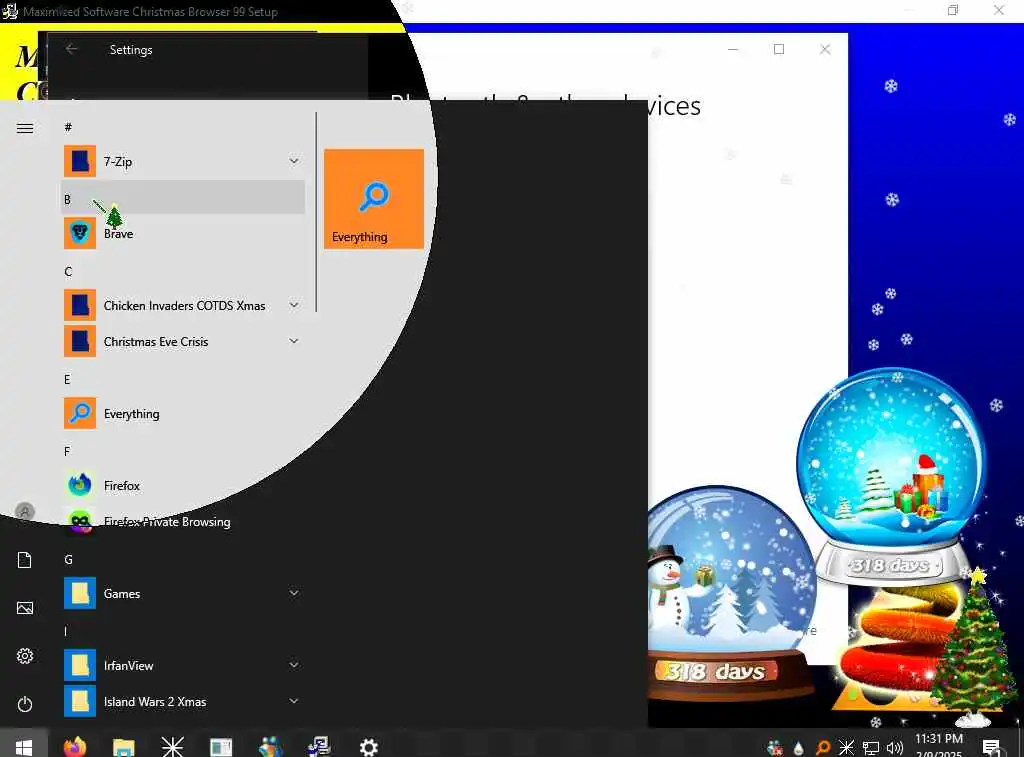Launch Brave from the app list
The width and height of the screenshot is (1024, 757).
coord(184,233)
